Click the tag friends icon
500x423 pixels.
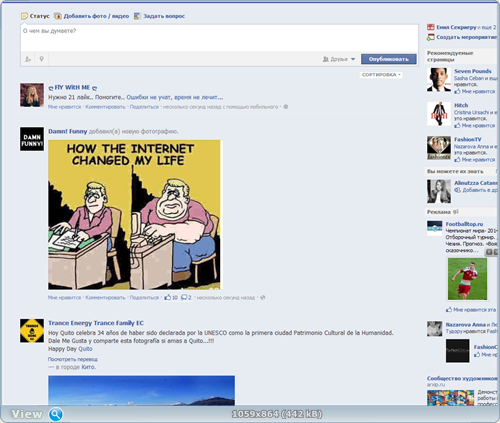pyautogui.click(x=28, y=59)
